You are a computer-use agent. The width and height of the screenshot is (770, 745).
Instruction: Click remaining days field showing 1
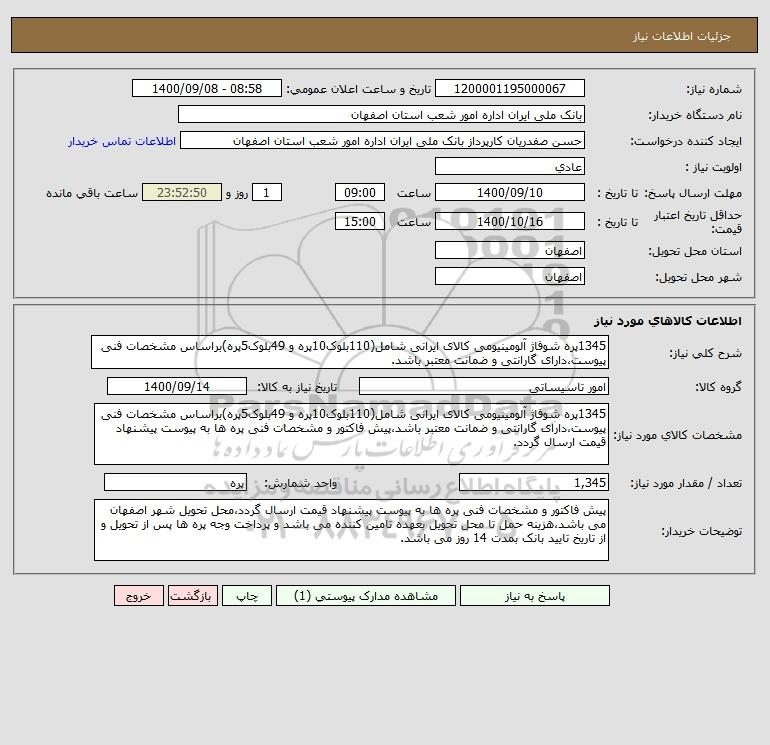click(267, 193)
